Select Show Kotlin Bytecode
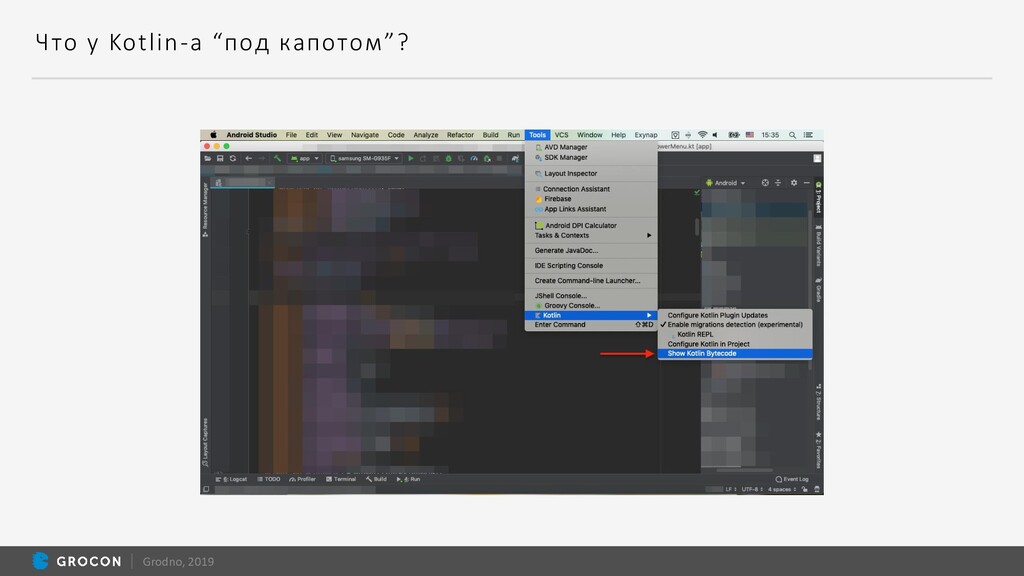 735,353
